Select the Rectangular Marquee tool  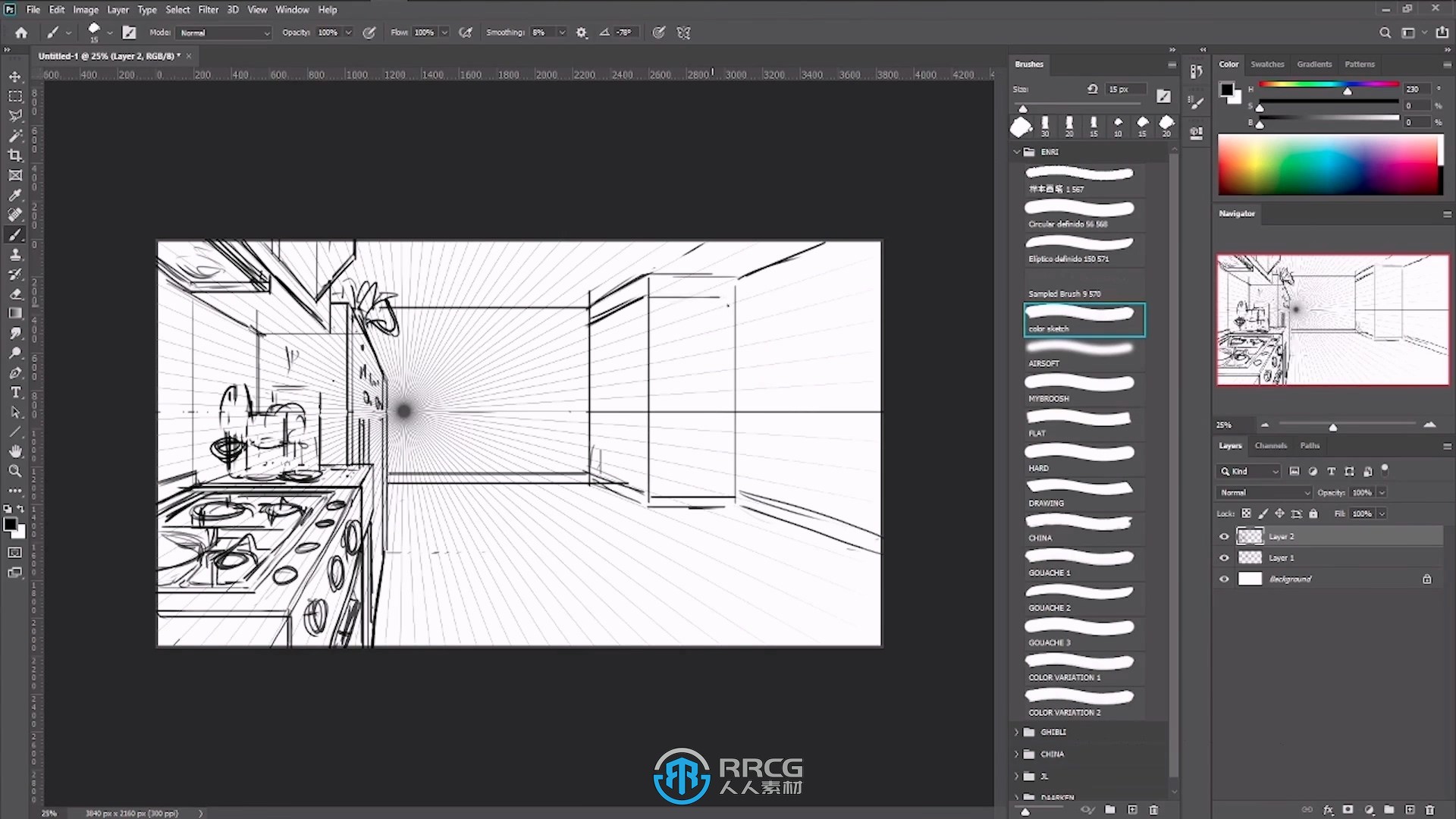[x=15, y=96]
